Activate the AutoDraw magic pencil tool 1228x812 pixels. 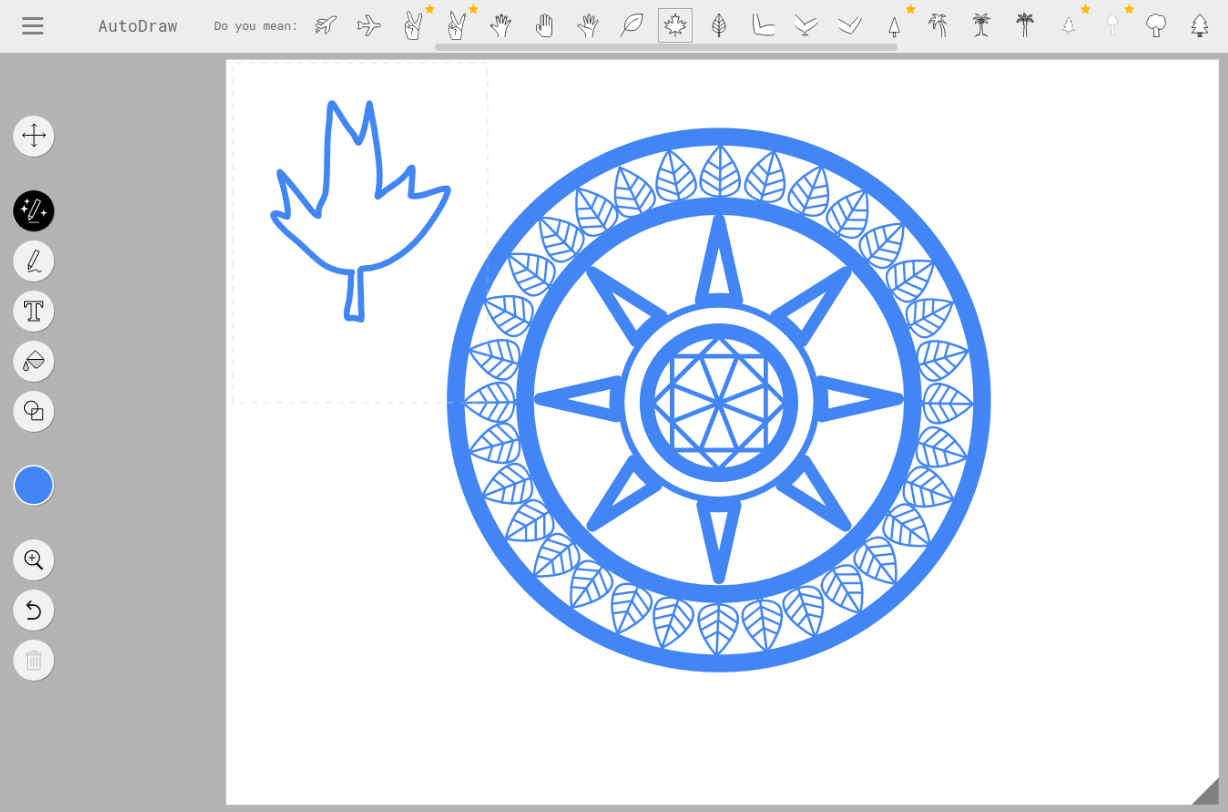[x=34, y=211]
